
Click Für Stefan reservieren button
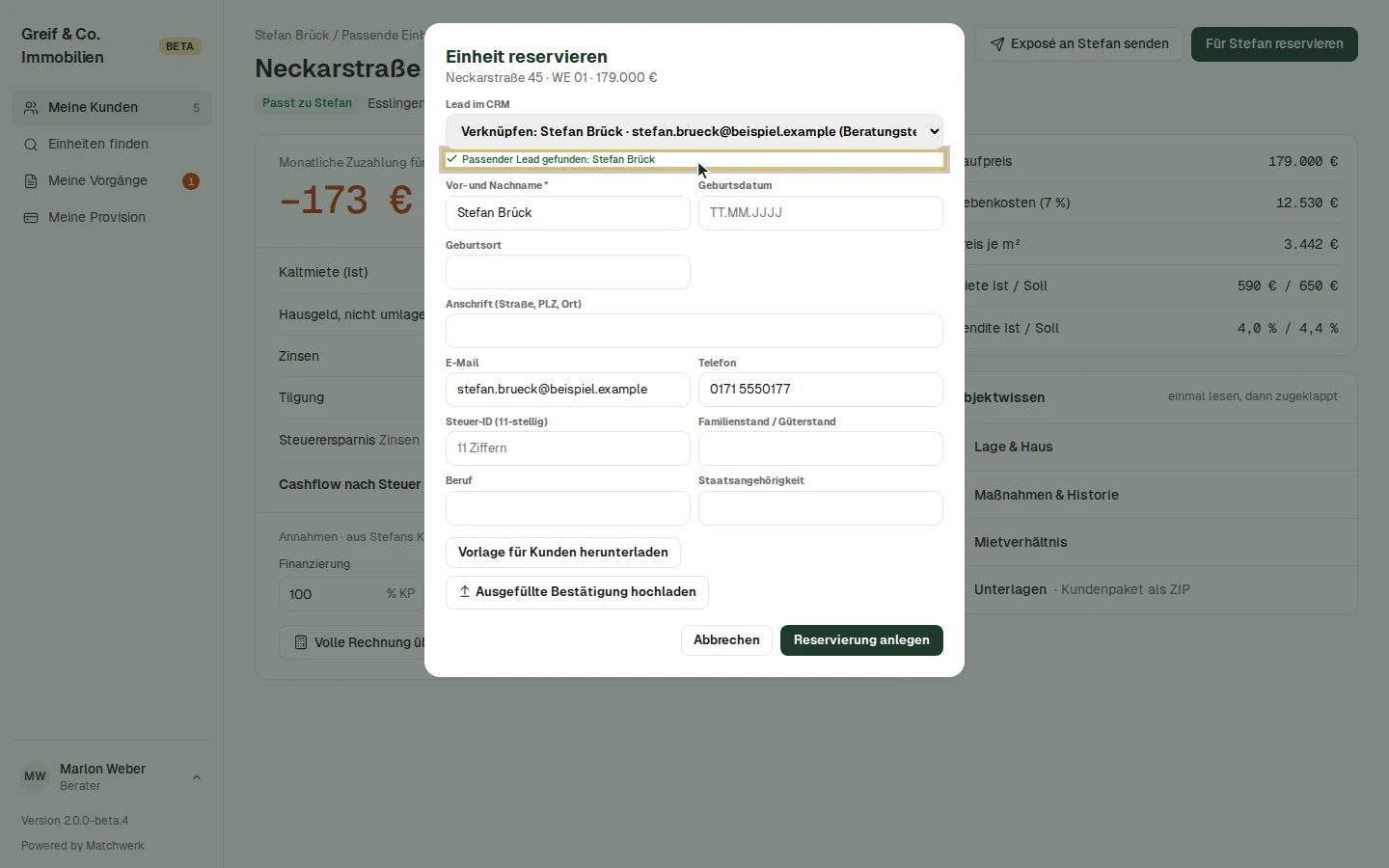(1274, 44)
